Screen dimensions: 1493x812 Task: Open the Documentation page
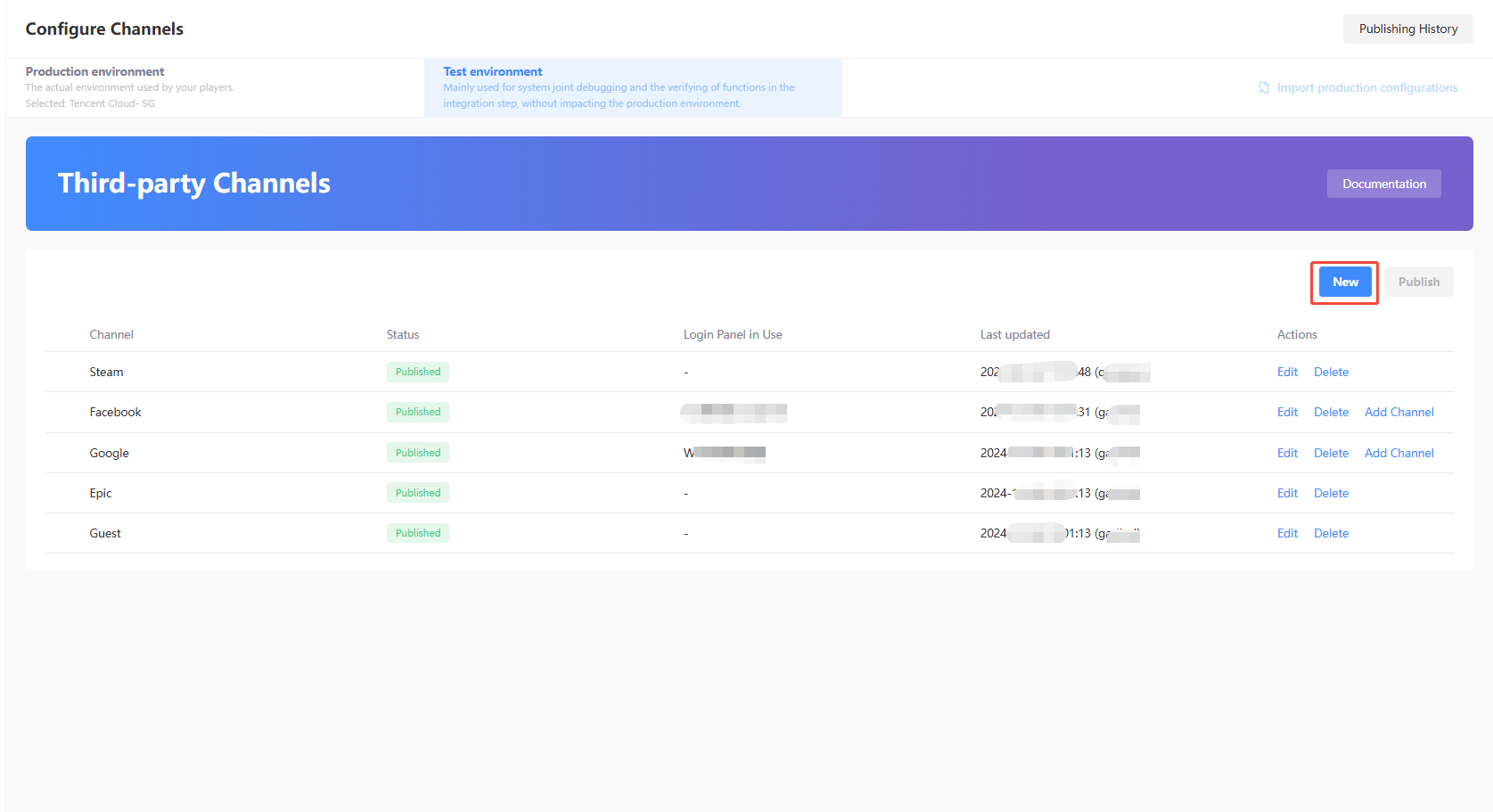pyautogui.click(x=1383, y=184)
